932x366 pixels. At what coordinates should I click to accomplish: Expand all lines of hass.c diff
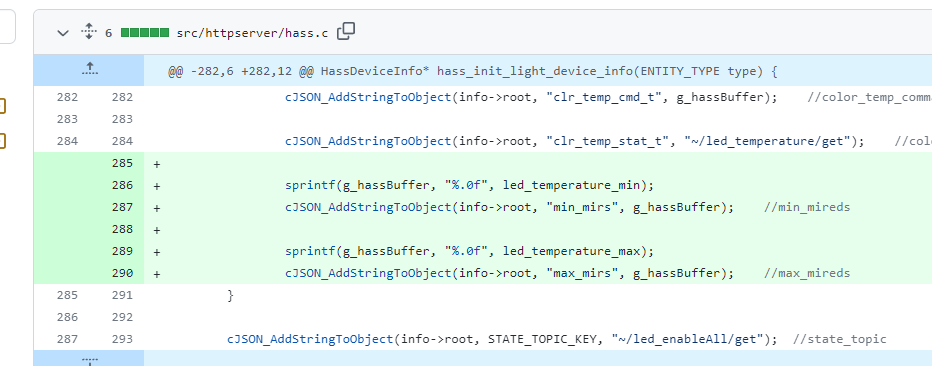(89, 31)
